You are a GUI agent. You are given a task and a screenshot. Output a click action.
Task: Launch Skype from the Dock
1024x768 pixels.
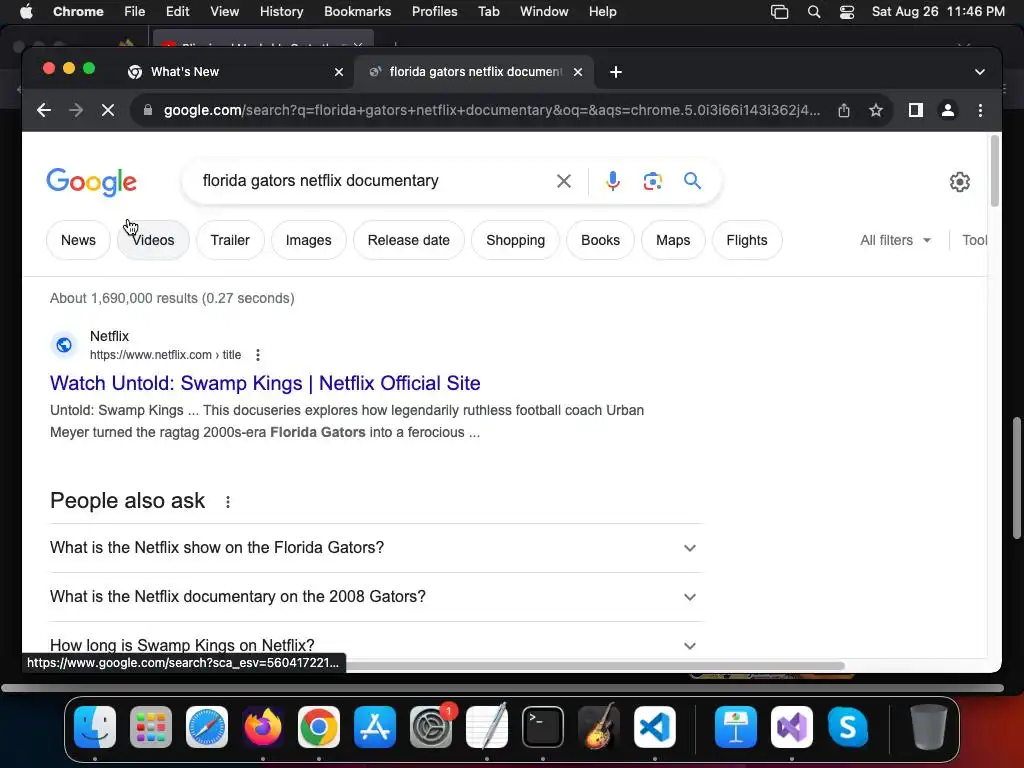click(848, 727)
